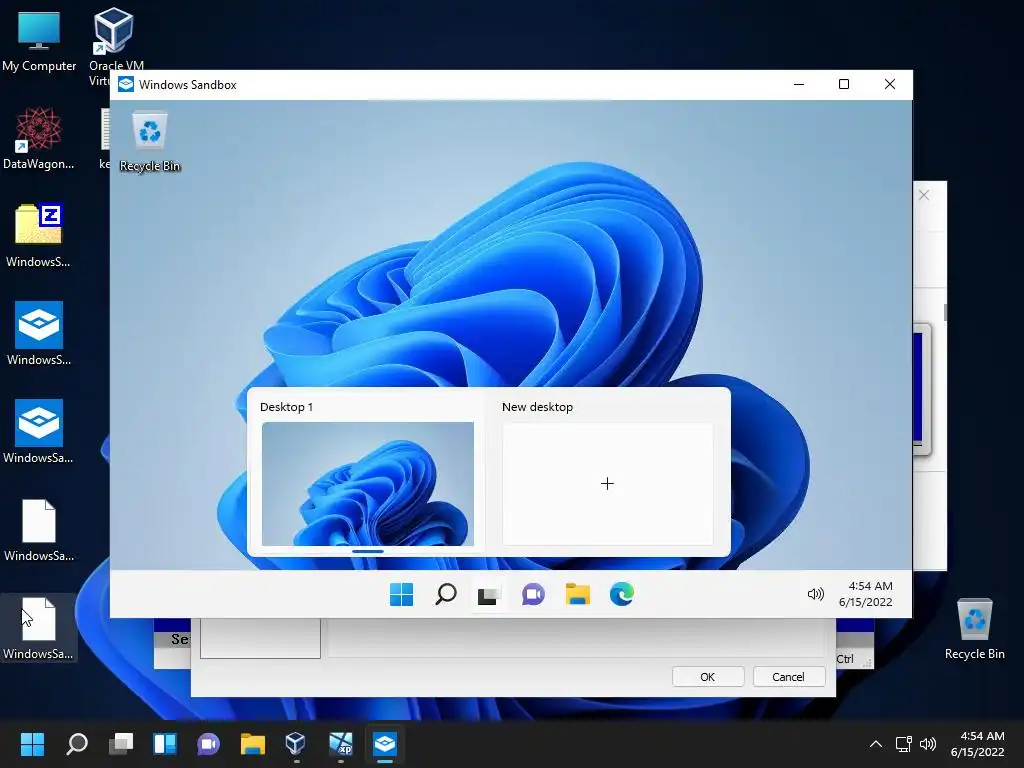Select the 'WindowsSa...' Sandbox config desktop icon

[39, 431]
